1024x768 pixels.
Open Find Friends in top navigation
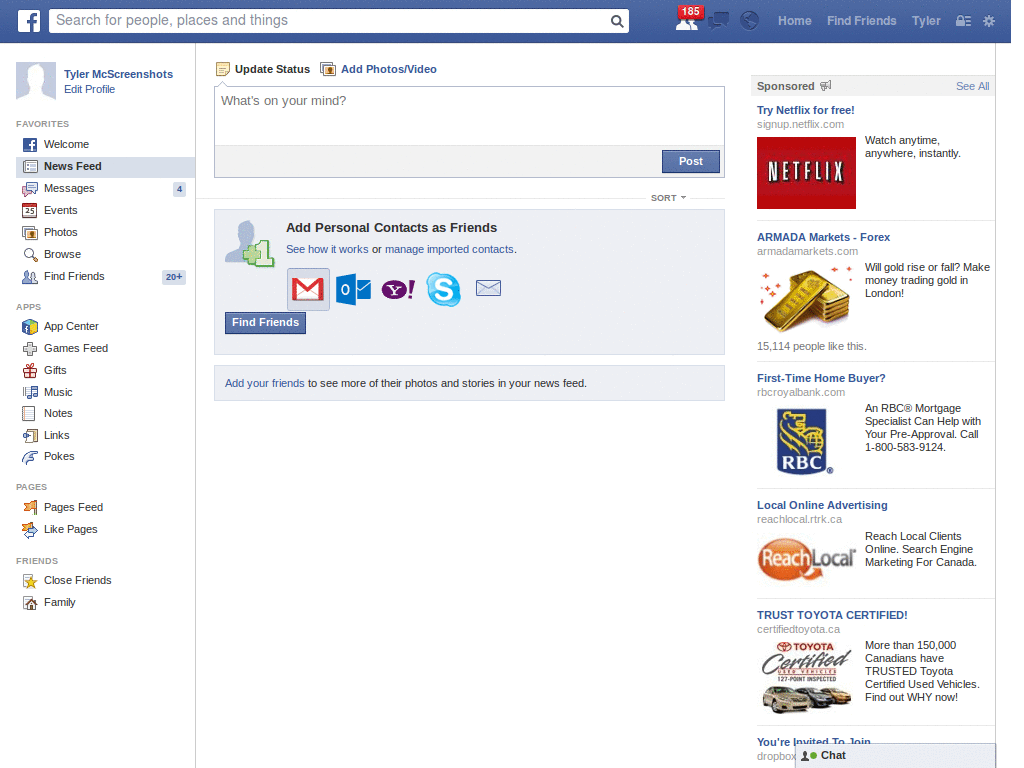point(861,21)
